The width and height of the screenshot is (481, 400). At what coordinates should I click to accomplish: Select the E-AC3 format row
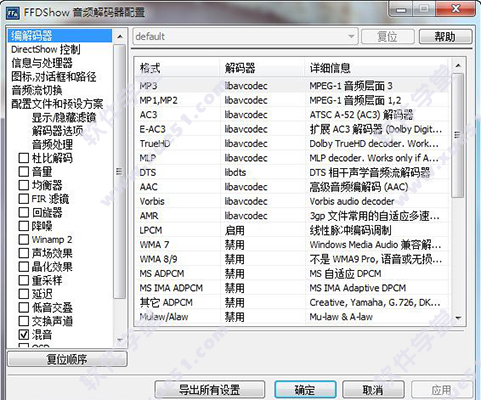click(x=292, y=129)
